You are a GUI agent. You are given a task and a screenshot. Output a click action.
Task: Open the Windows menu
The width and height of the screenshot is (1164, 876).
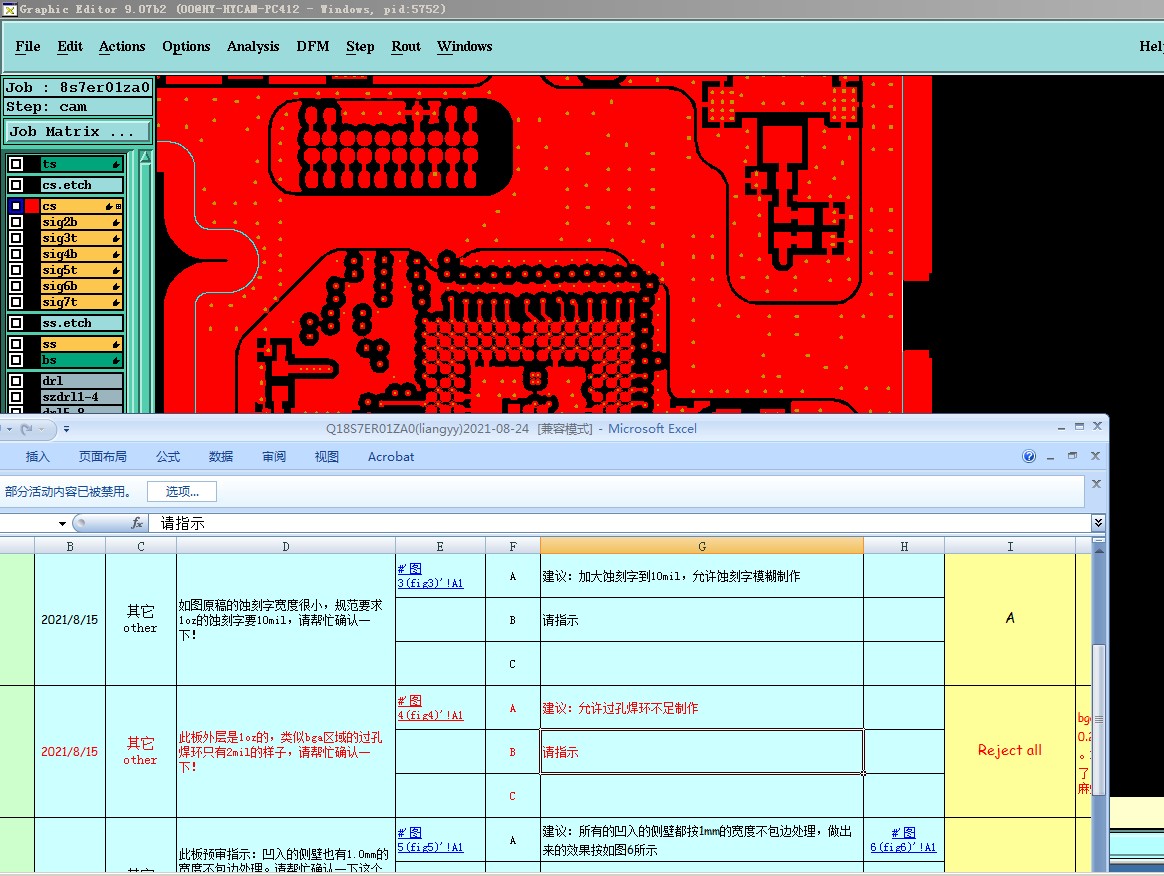[x=465, y=46]
